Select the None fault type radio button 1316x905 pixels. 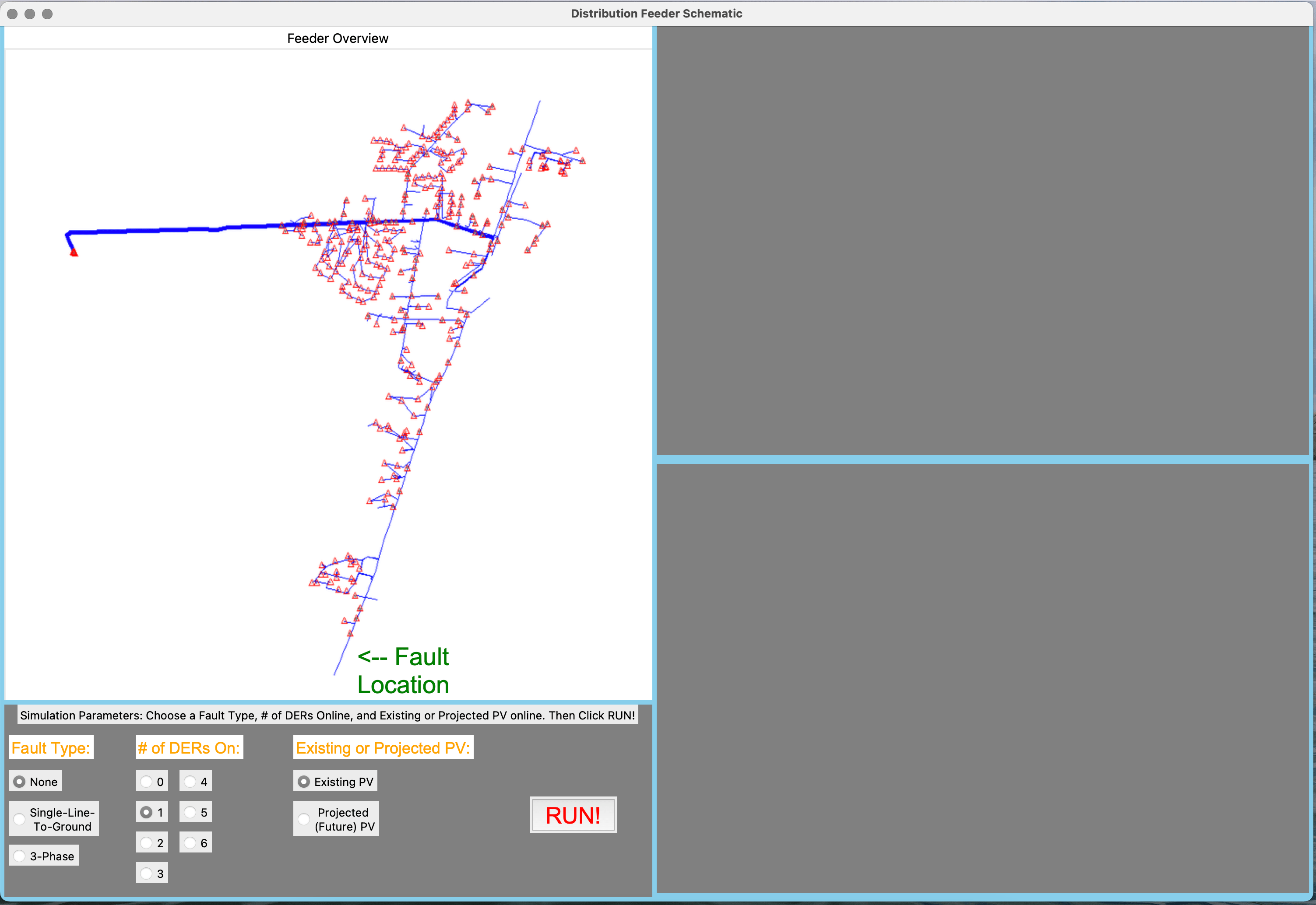pyautogui.click(x=20, y=782)
